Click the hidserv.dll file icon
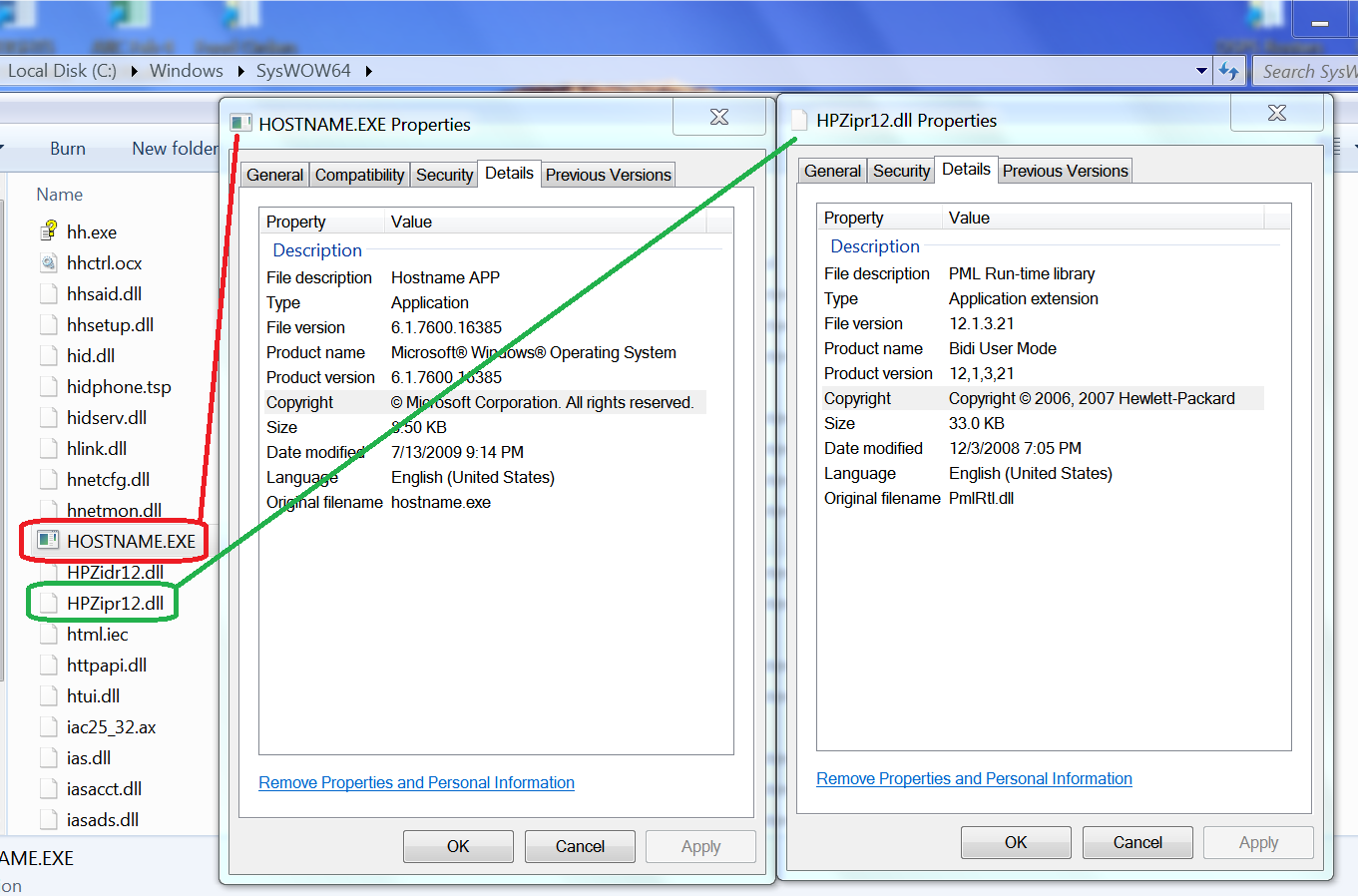Image resolution: width=1358 pixels, height=896 pixels. pos(49,417)
